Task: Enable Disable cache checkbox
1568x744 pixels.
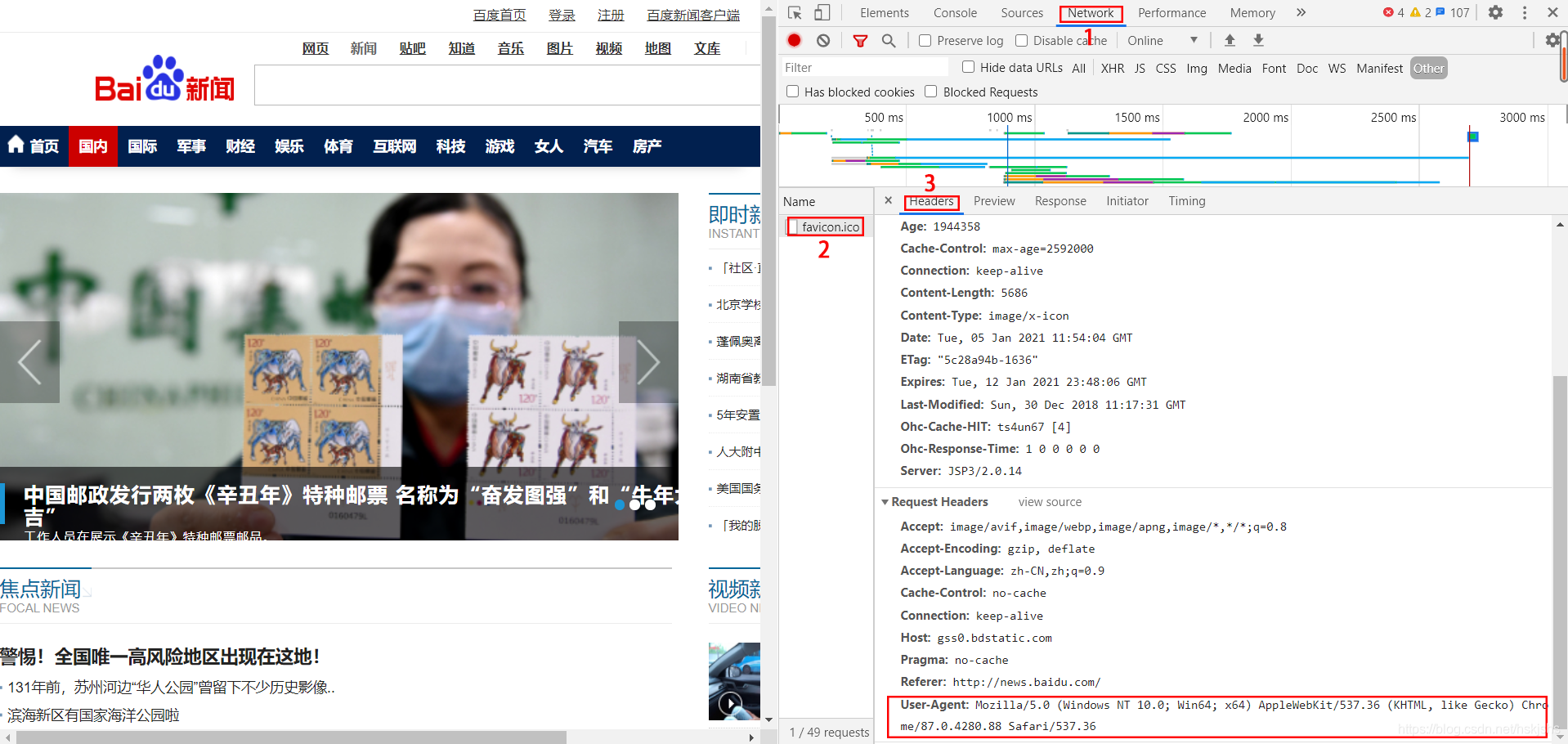Action: (x=1021, y=40)
